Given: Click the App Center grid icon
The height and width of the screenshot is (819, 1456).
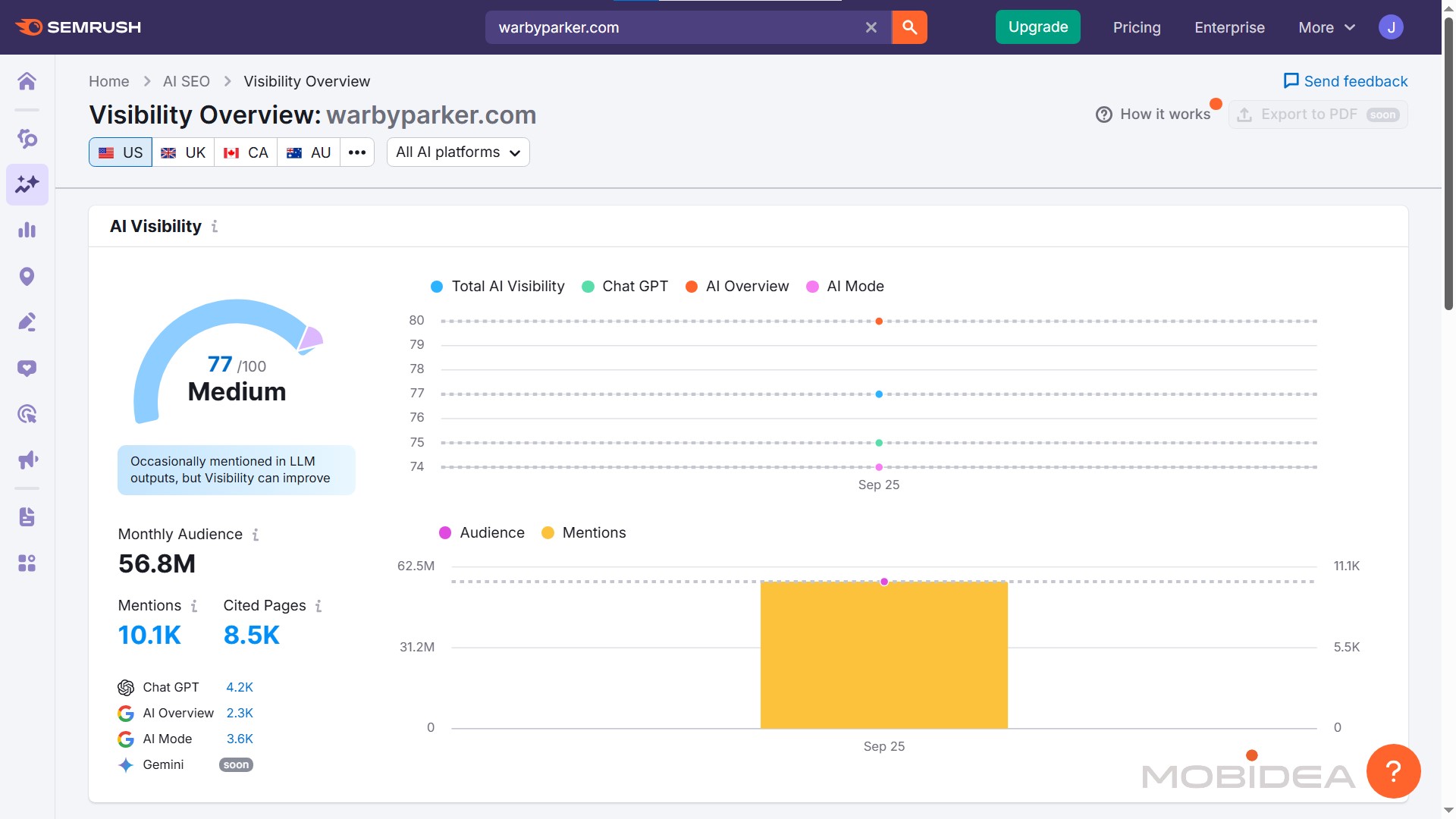Looking at the screenshot, I should (27, 563).
